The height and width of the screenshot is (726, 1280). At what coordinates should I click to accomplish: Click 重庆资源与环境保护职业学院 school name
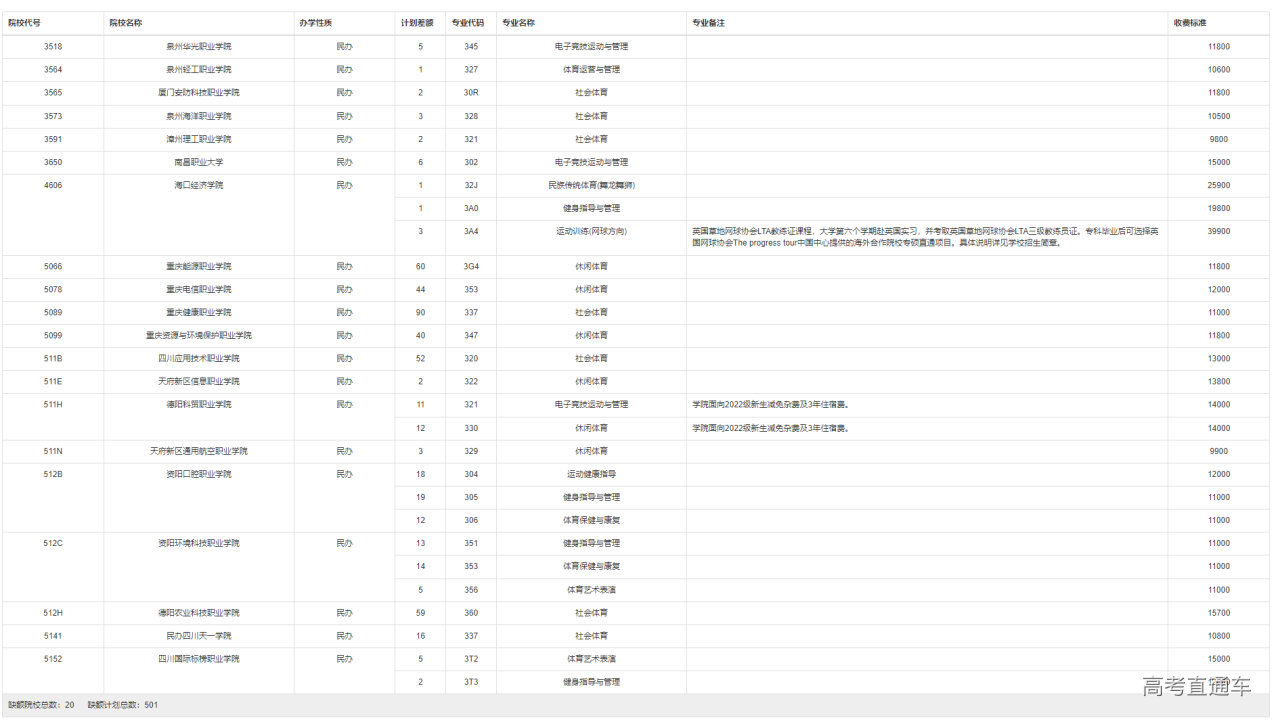198,335
